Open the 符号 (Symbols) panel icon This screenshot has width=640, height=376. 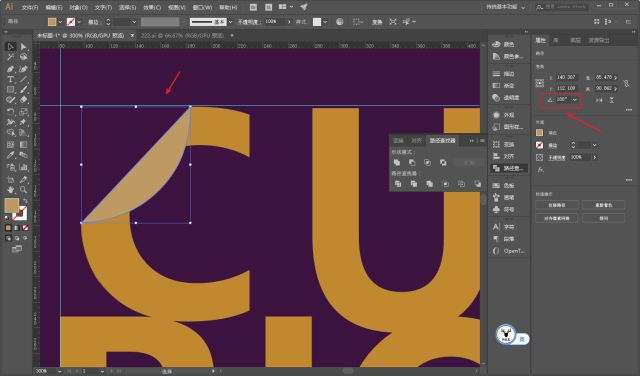(504, 209)
